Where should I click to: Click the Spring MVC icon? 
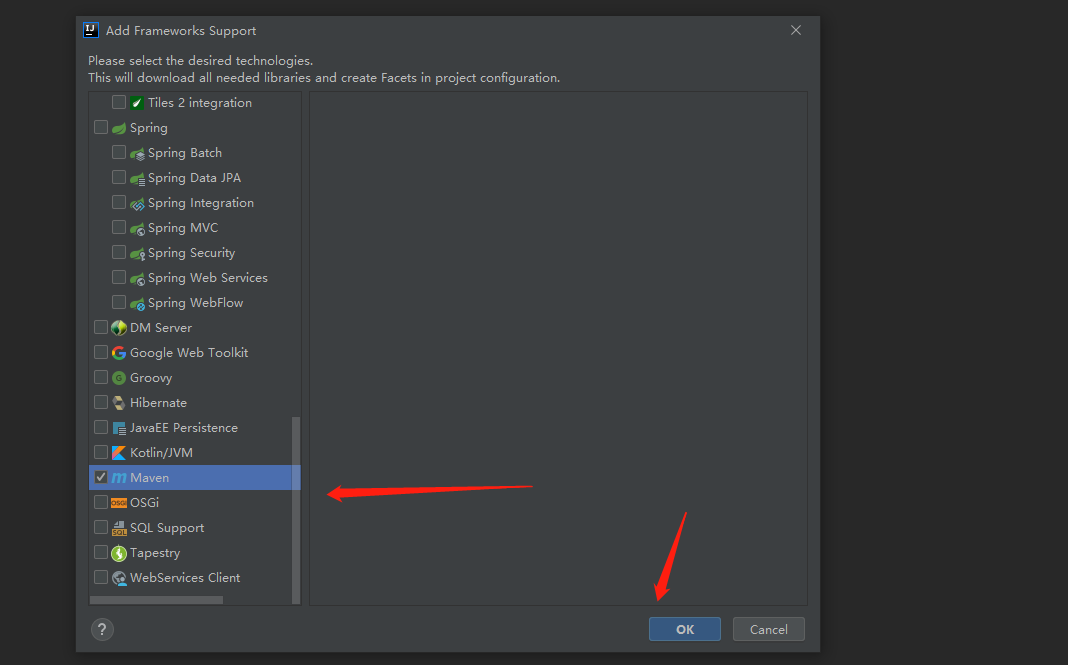[x=137, y=228]
